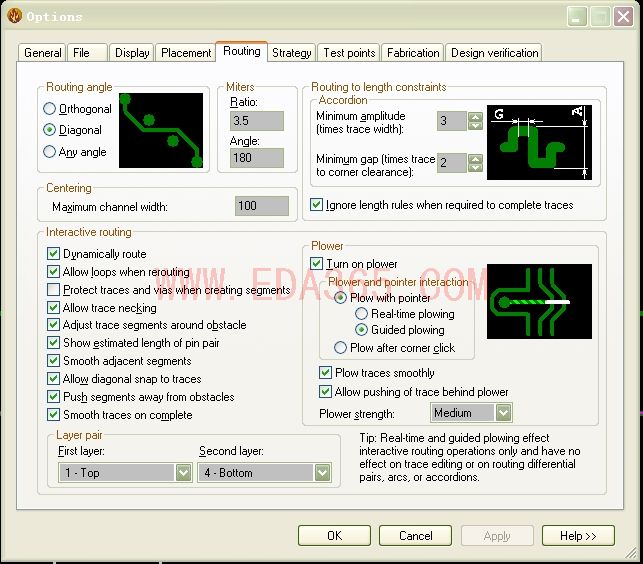The image size is (643, 564).
Task: Click the accordion diagram preview
Action: click(x=539, y=142)
